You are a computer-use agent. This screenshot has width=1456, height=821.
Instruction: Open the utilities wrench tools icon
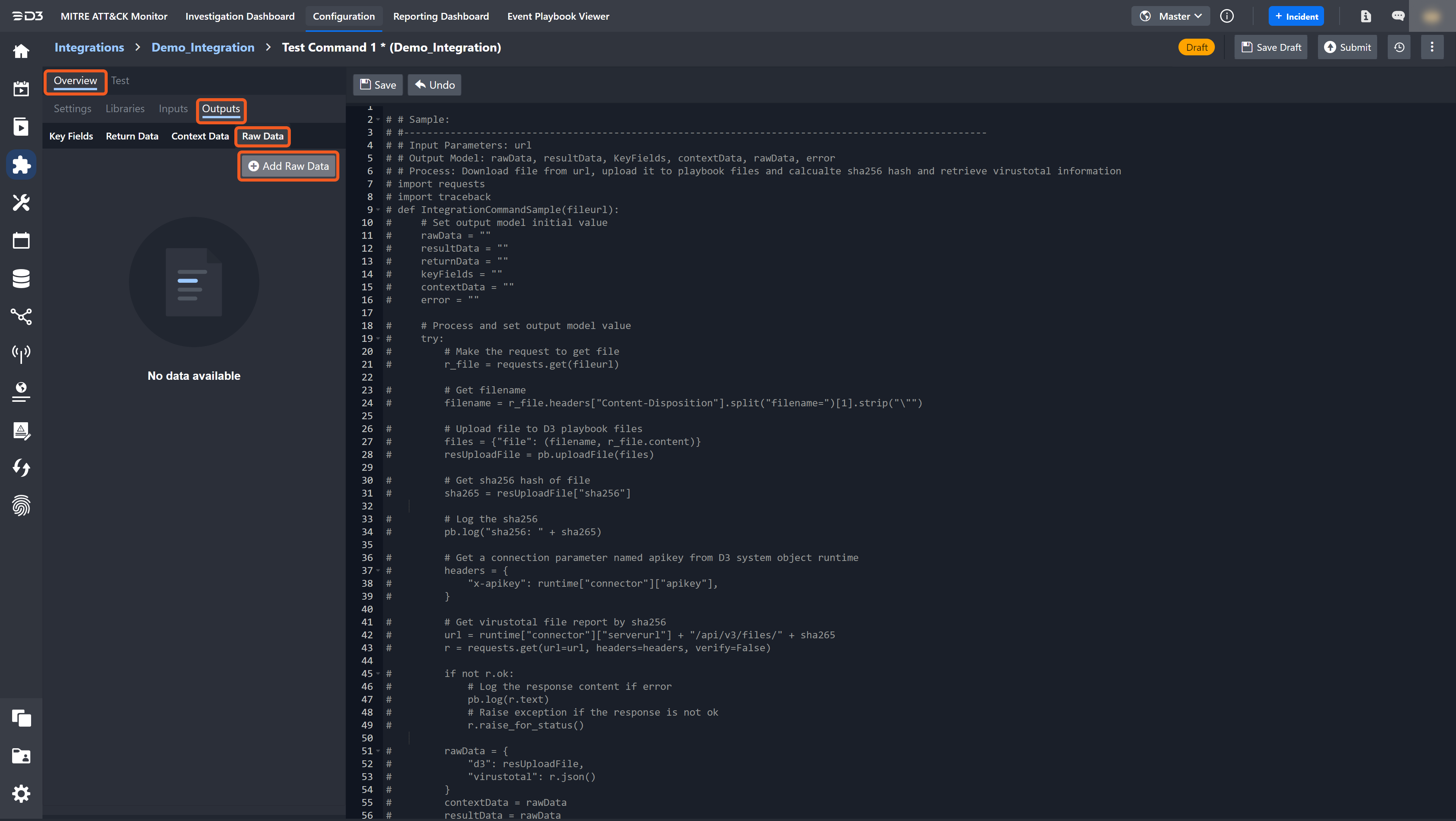[x=21, y=202]
